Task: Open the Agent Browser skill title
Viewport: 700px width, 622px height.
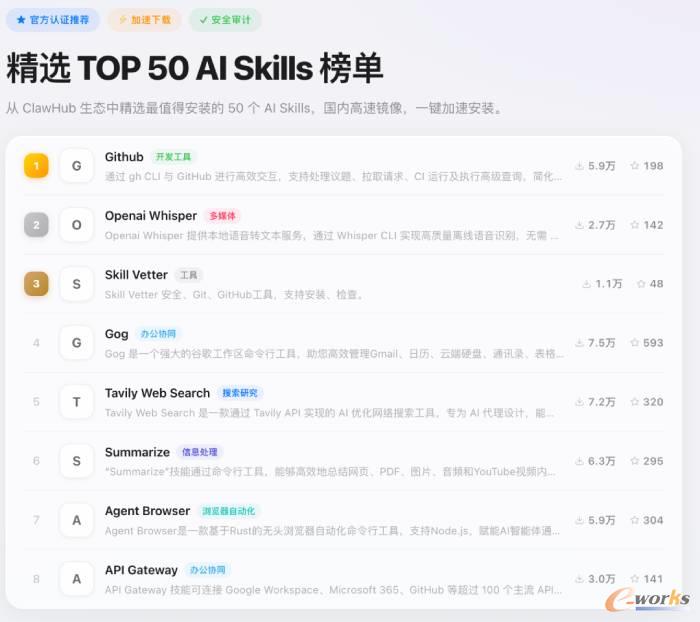Action: pos(147,511)
